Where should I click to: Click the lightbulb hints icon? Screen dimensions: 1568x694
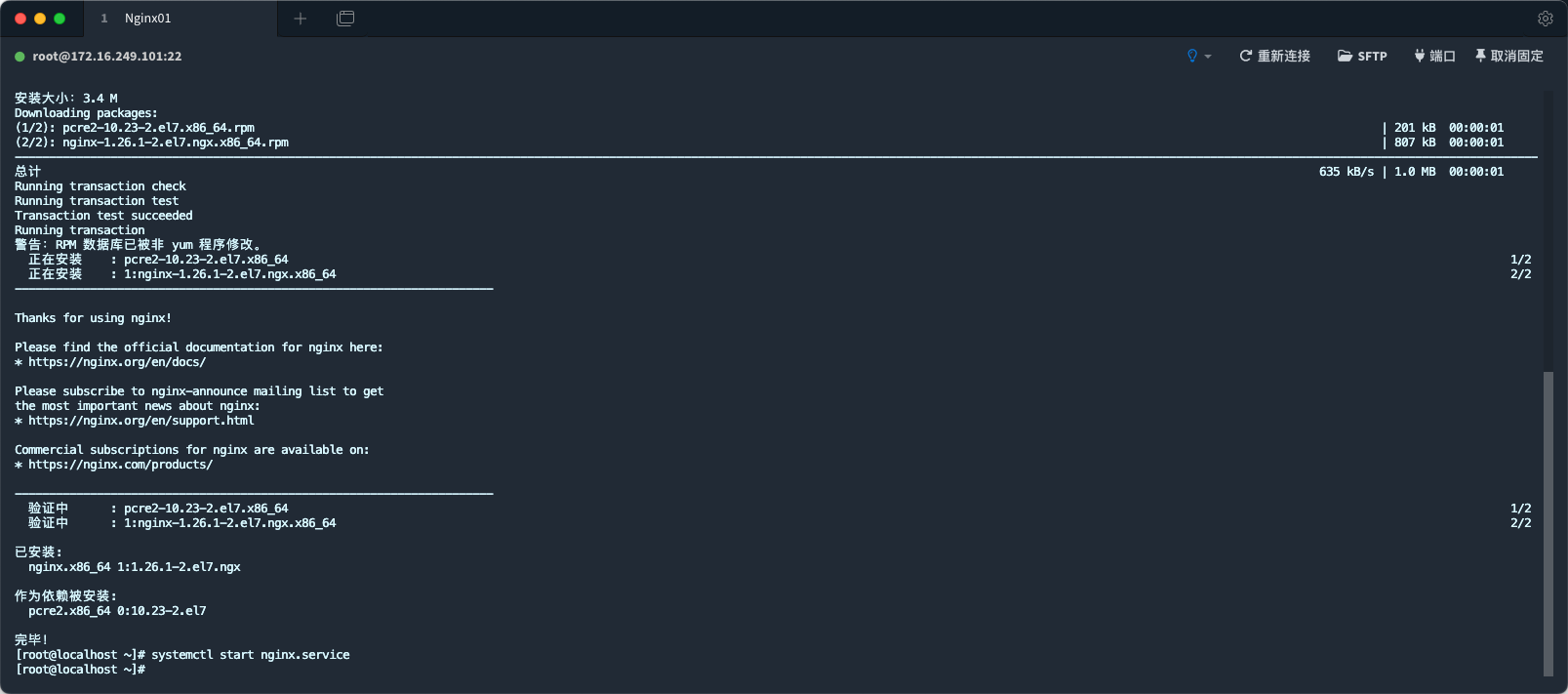(x=1191, y=56)
